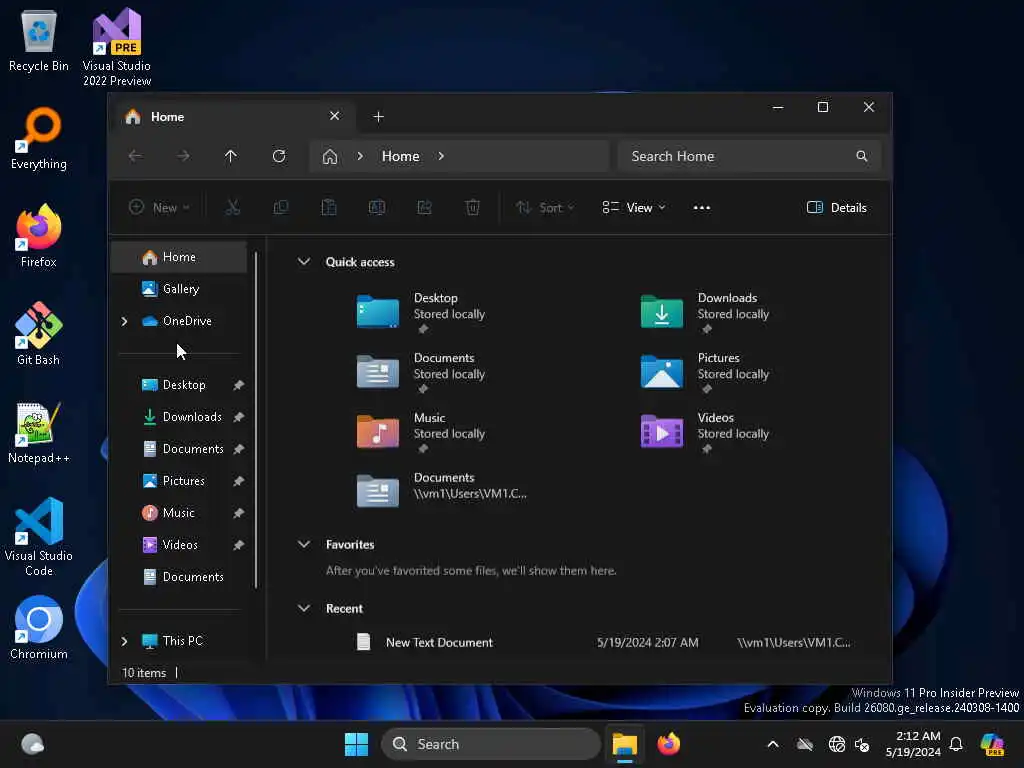This screenshot has height=768, width=1024.
Task: Open the Music folder in Quick access
Action: (421, 432)
